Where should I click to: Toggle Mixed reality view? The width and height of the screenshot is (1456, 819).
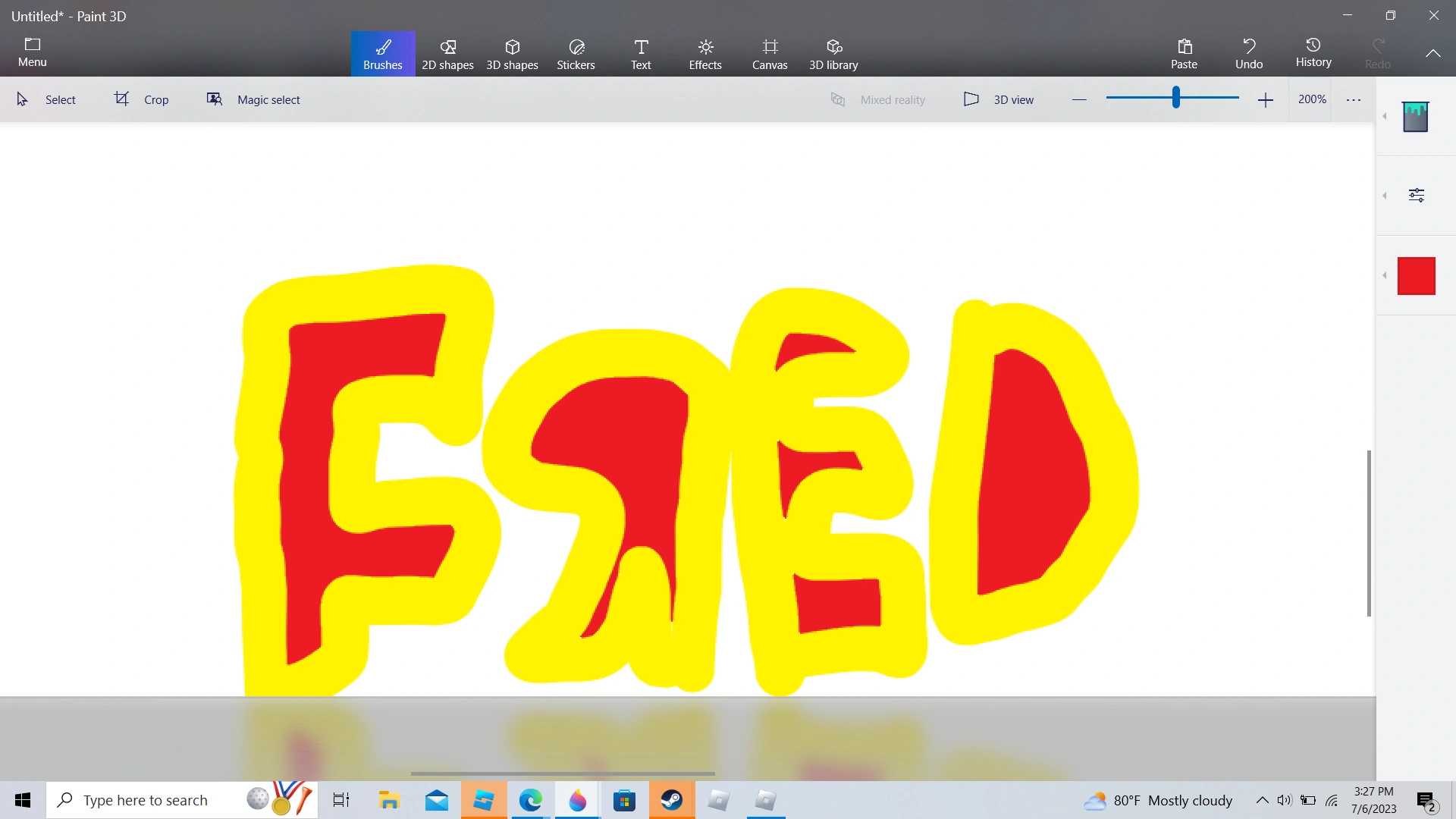877,99
